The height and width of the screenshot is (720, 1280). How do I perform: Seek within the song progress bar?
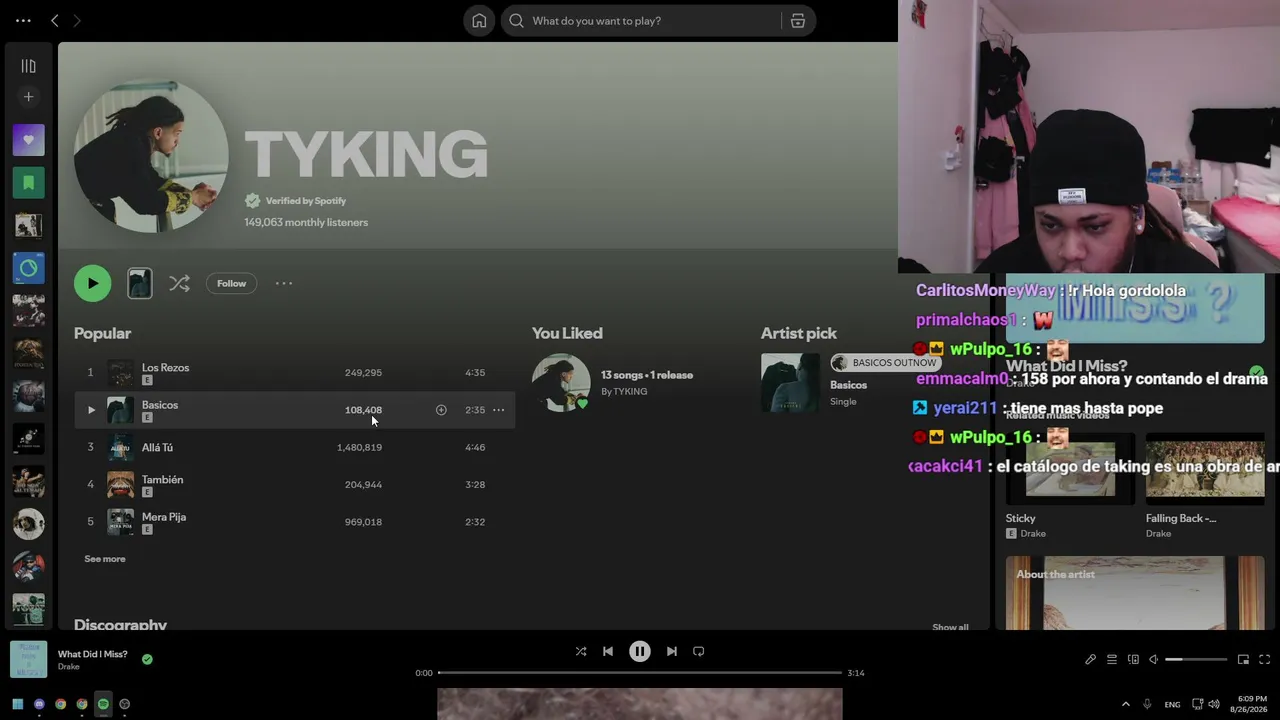point(640,673)
